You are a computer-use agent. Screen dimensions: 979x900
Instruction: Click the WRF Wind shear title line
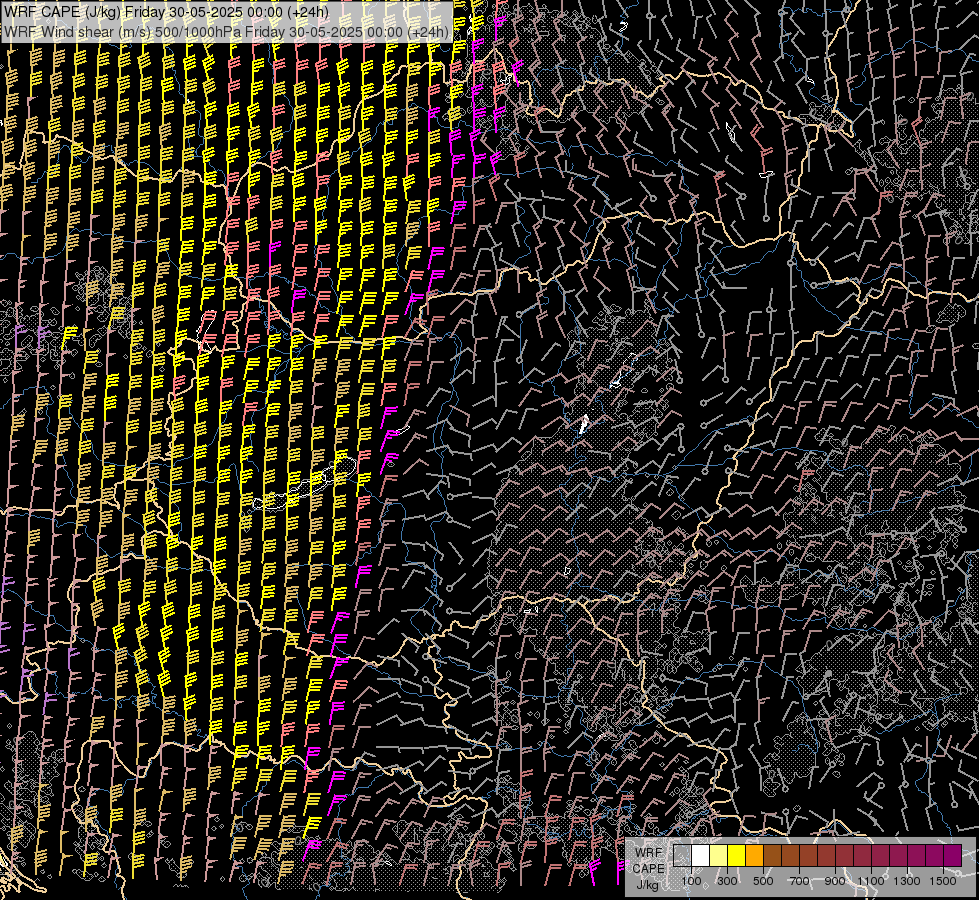(x=226, y=32)
